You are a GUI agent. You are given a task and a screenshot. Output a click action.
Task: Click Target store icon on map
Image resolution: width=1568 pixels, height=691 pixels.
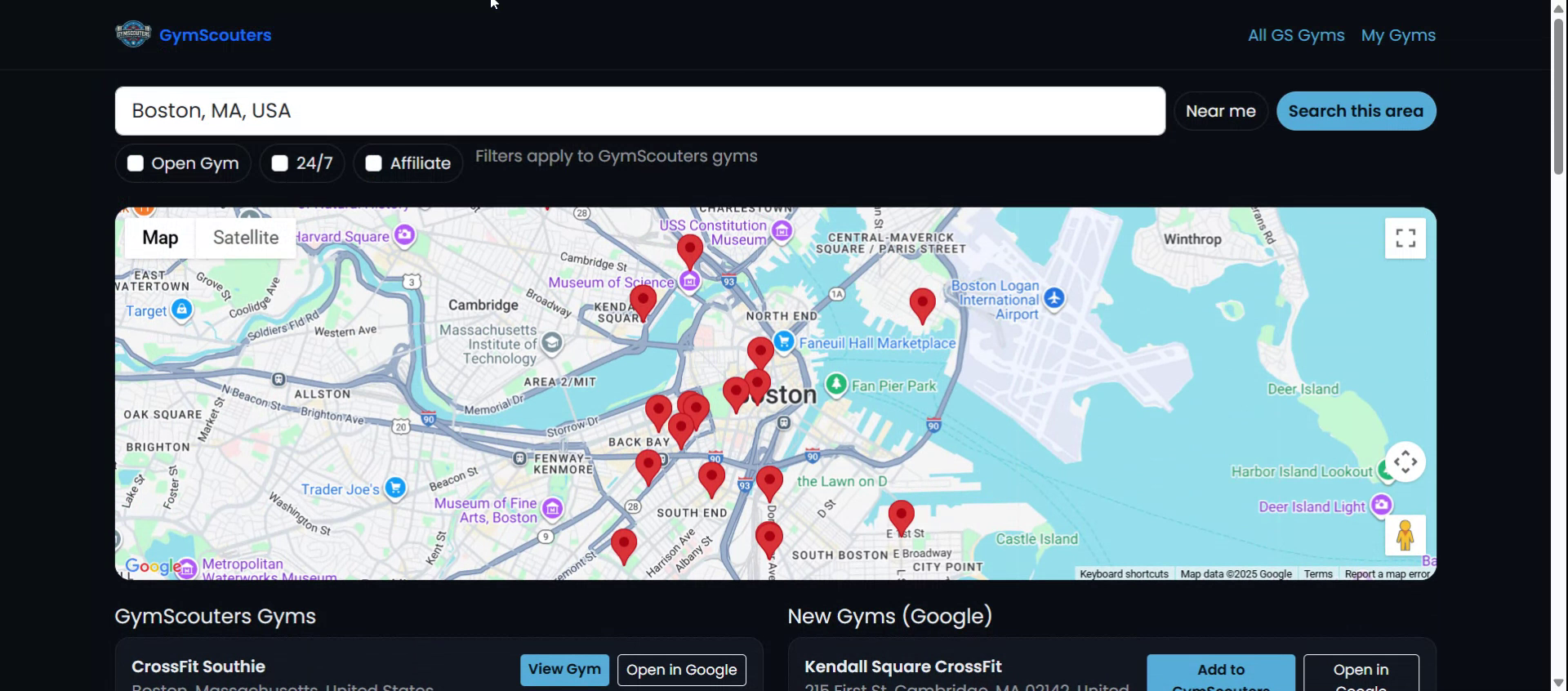(181, 310)
